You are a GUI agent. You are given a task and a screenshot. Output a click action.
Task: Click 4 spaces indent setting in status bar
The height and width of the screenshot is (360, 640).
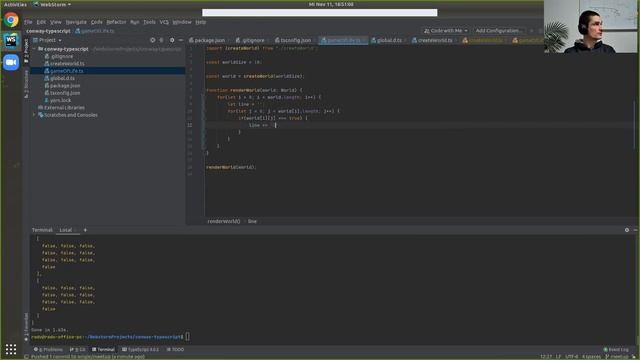[x=591, y=357]
